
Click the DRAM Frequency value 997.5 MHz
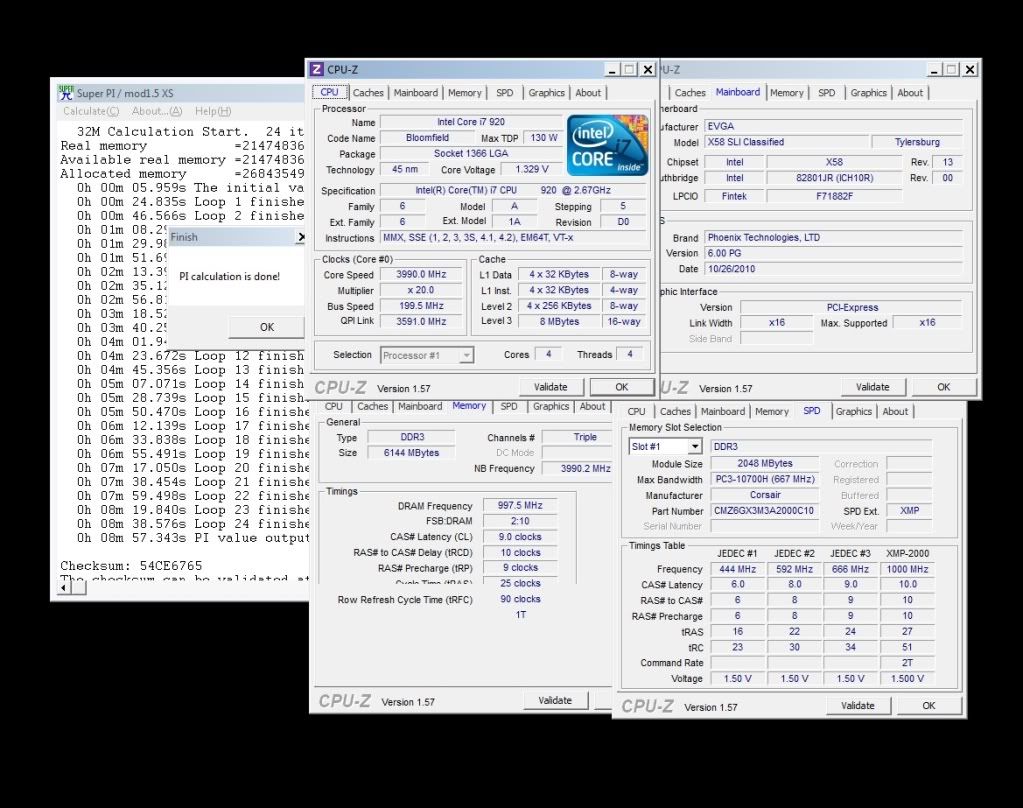[x=520, y=505]
